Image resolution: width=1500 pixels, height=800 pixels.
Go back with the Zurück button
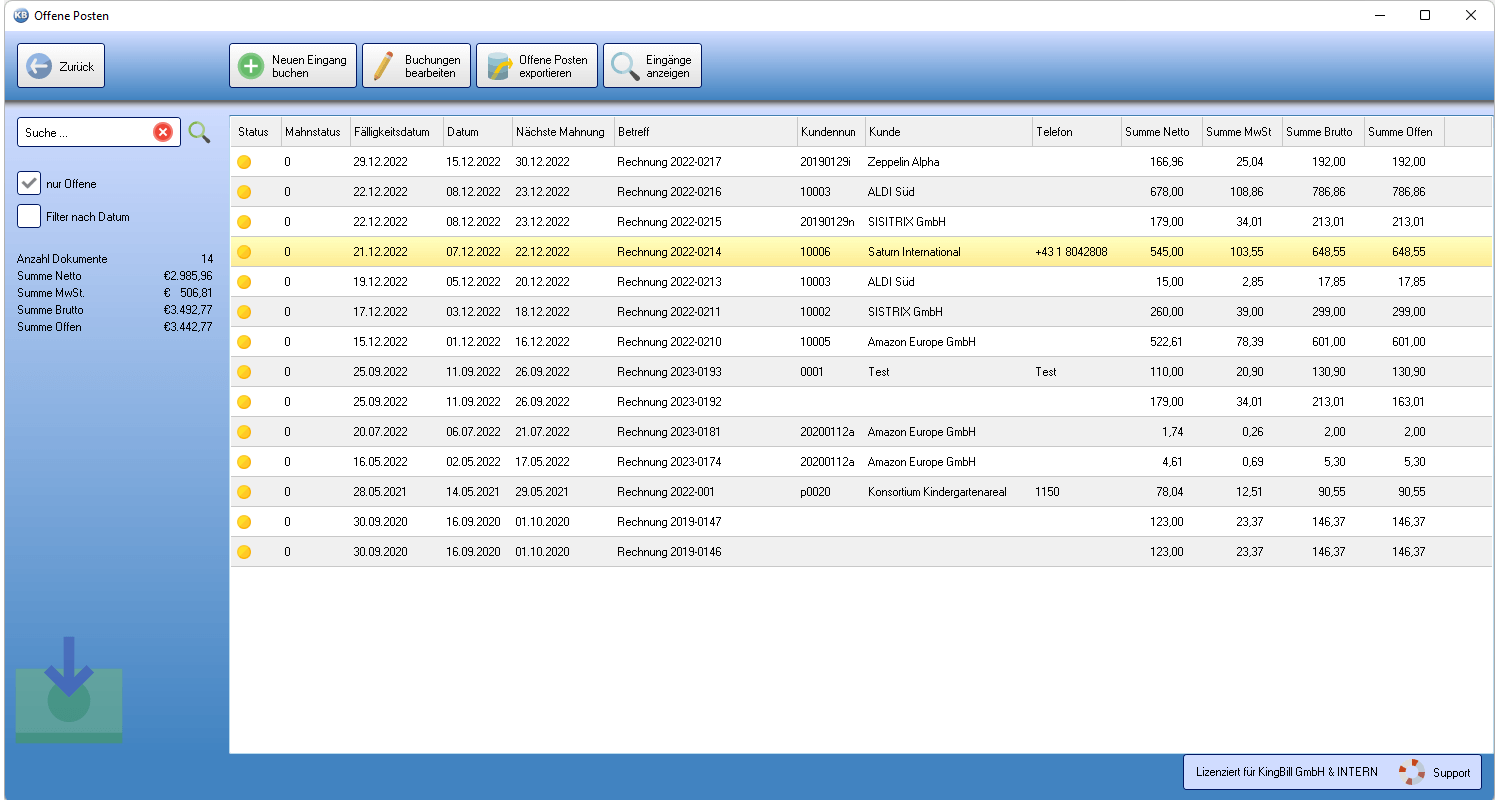61,66
